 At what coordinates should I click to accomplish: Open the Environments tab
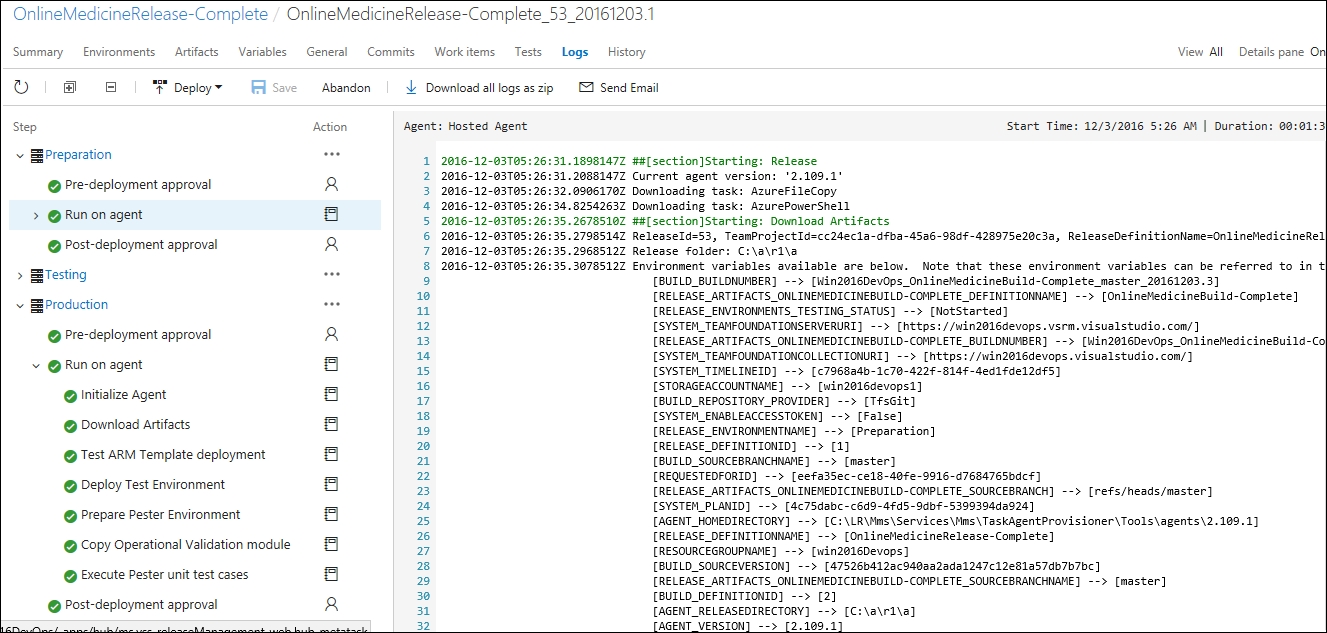(119, 52)
